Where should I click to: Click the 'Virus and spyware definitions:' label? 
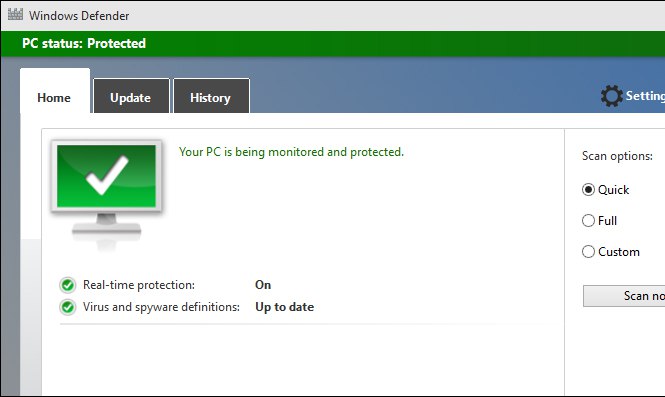161,307
